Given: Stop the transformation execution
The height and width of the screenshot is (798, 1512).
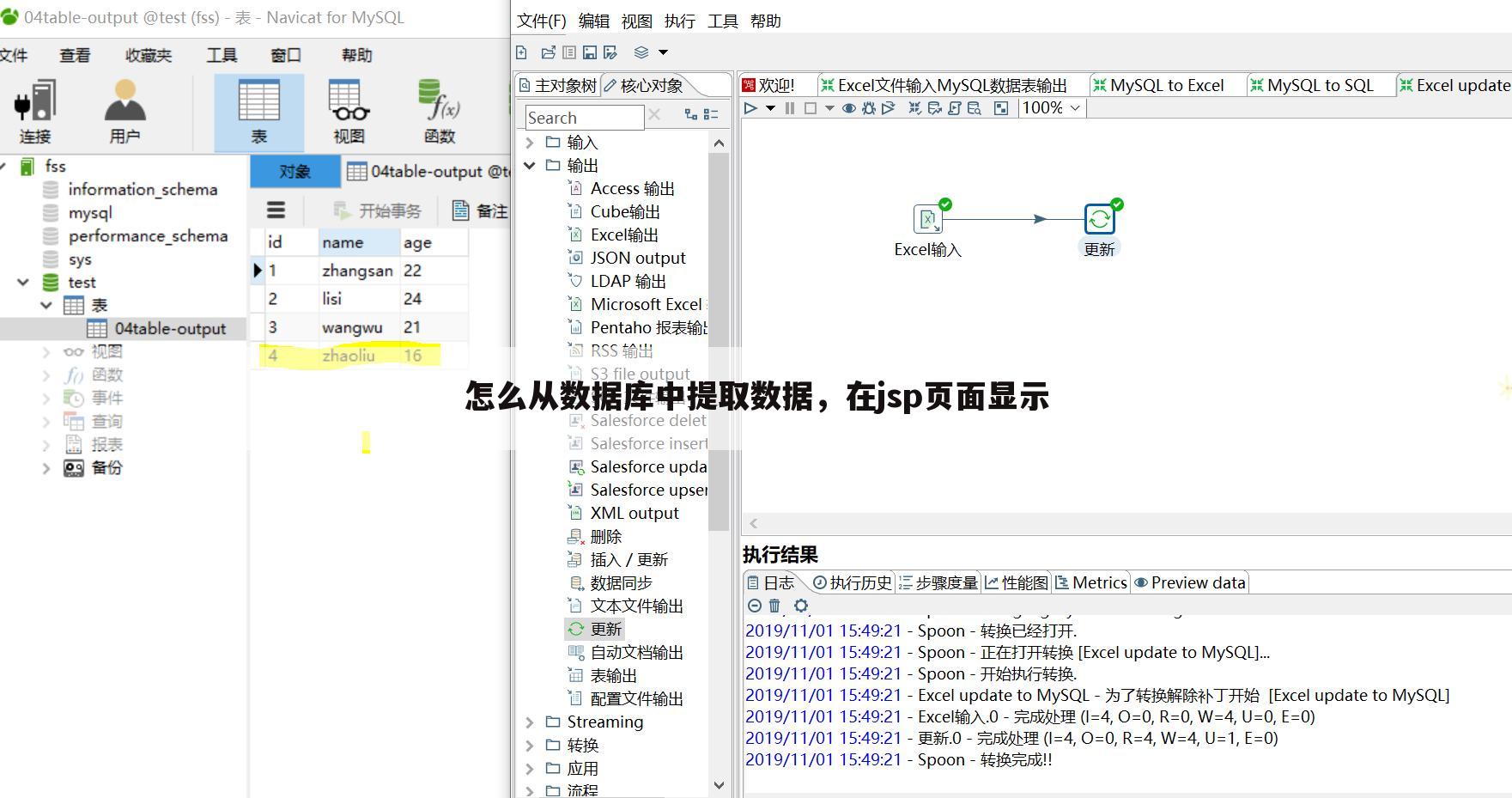Looking at the screenshot, I should click(x=811, y=108).
